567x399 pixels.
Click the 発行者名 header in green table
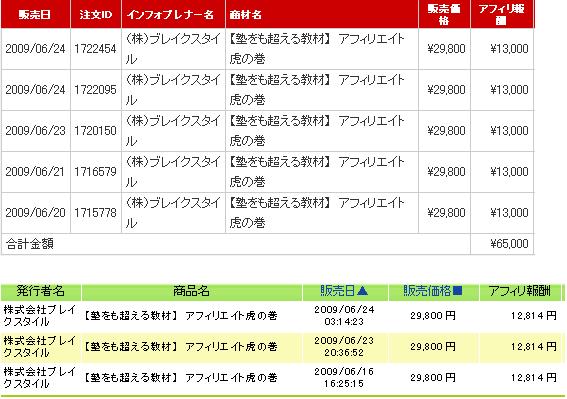[x=40, y=291]
